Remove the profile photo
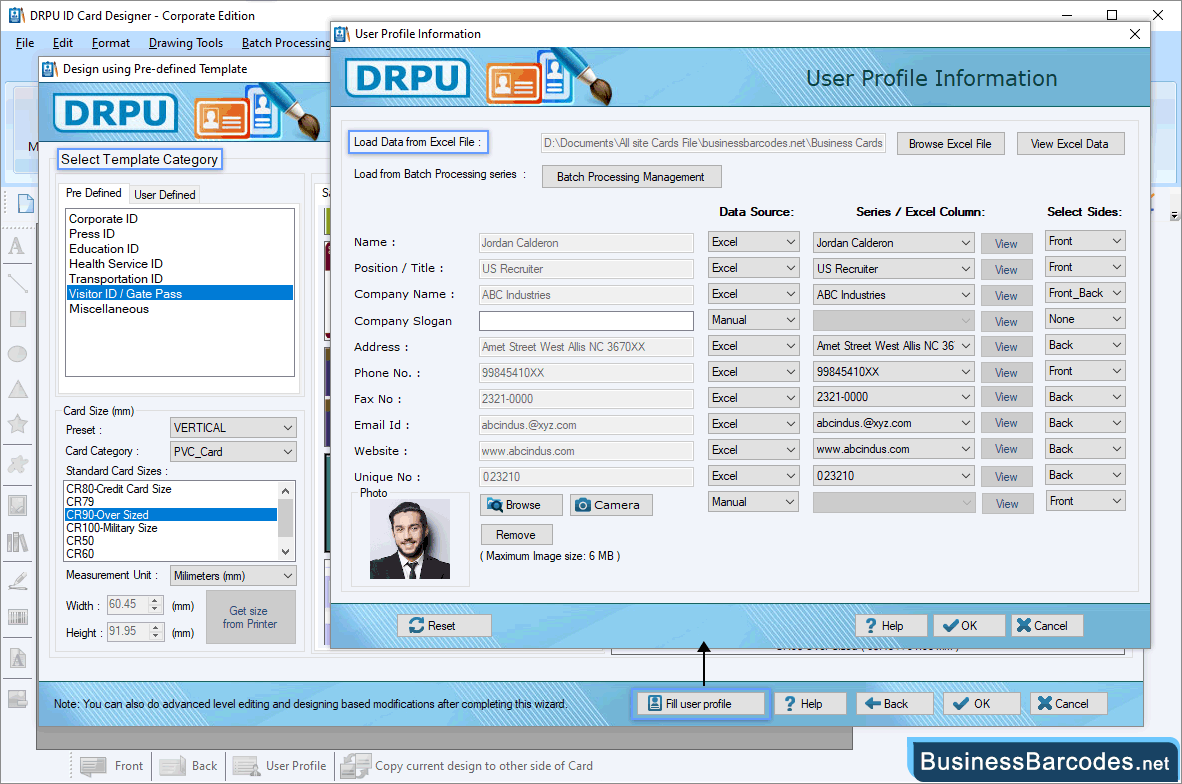The width and height of the screenshot is (1182, 784). (516, 534)
